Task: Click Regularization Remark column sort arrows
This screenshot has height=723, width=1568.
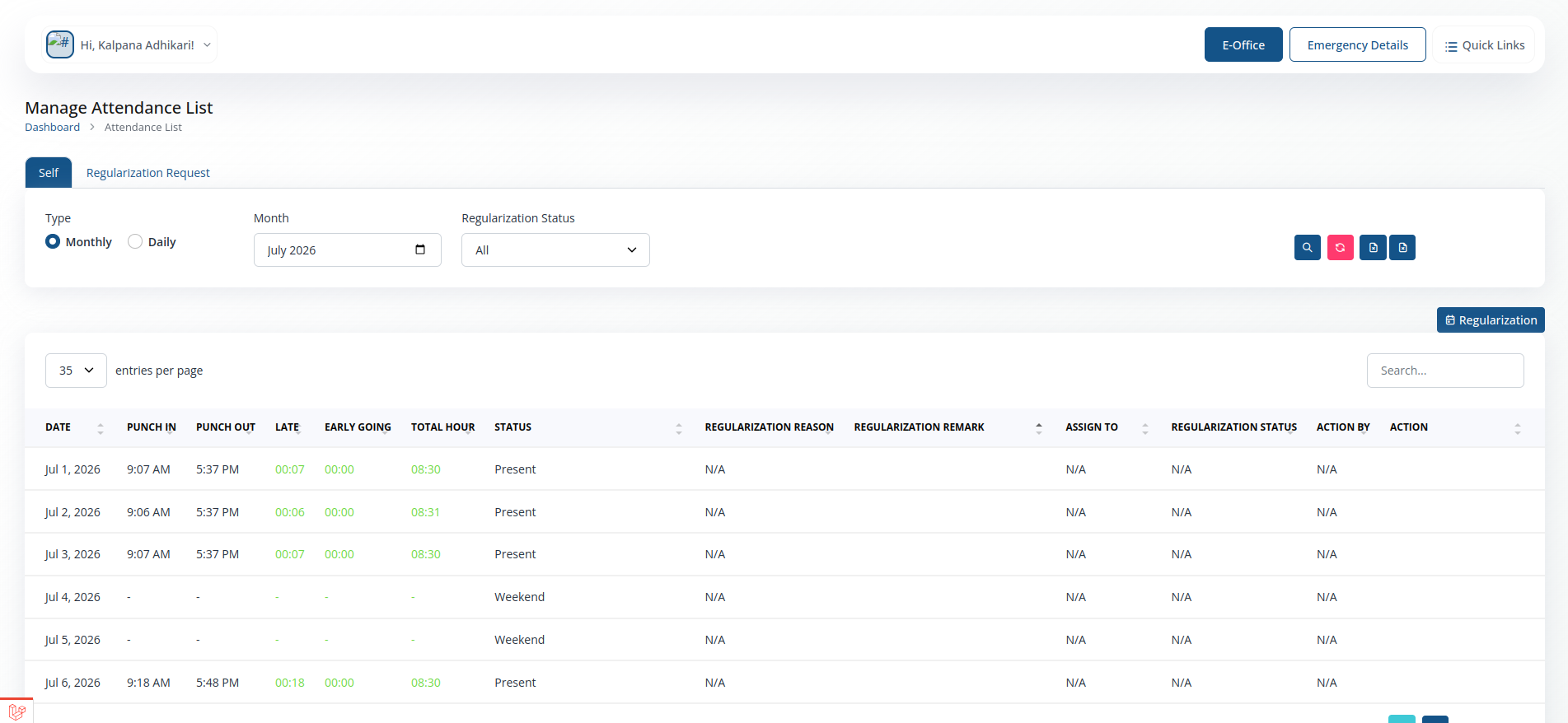Action: (x=1039, y=428)
